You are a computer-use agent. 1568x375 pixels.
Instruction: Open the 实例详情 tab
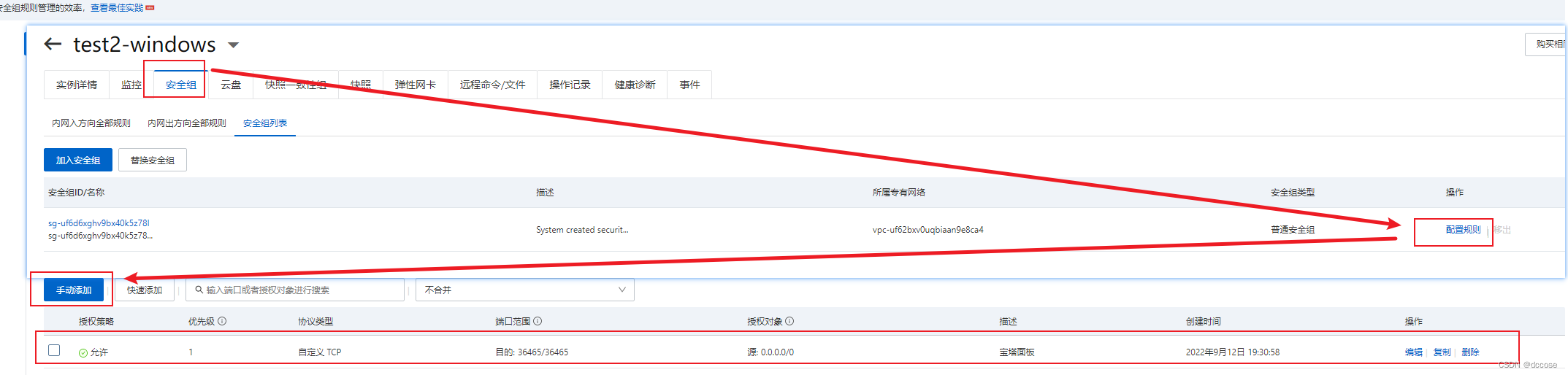[77, 85]
